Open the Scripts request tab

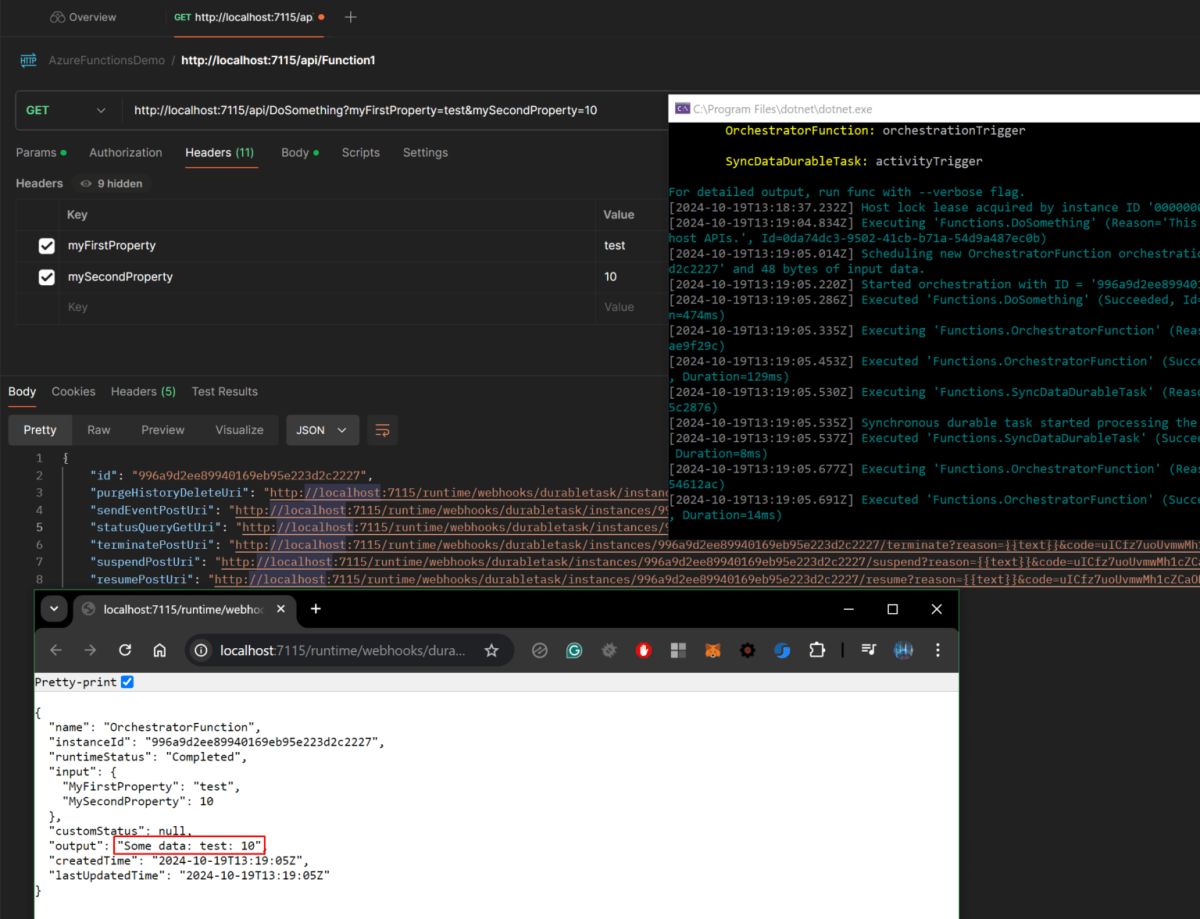coord(361,152)
